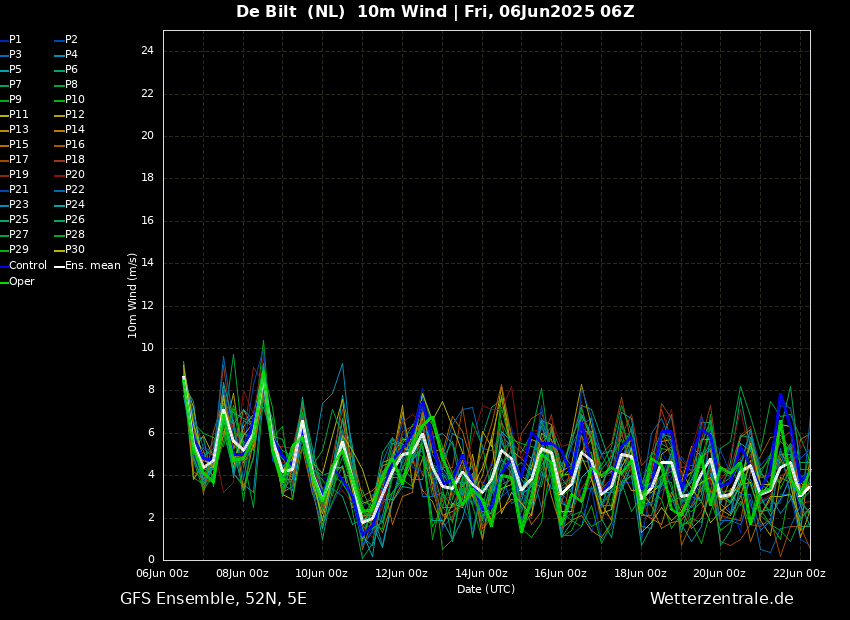850x620 pixels.
Task: Click the Wetterzentrale.de text
Action: pyautogui.click(x=721, y=599)
